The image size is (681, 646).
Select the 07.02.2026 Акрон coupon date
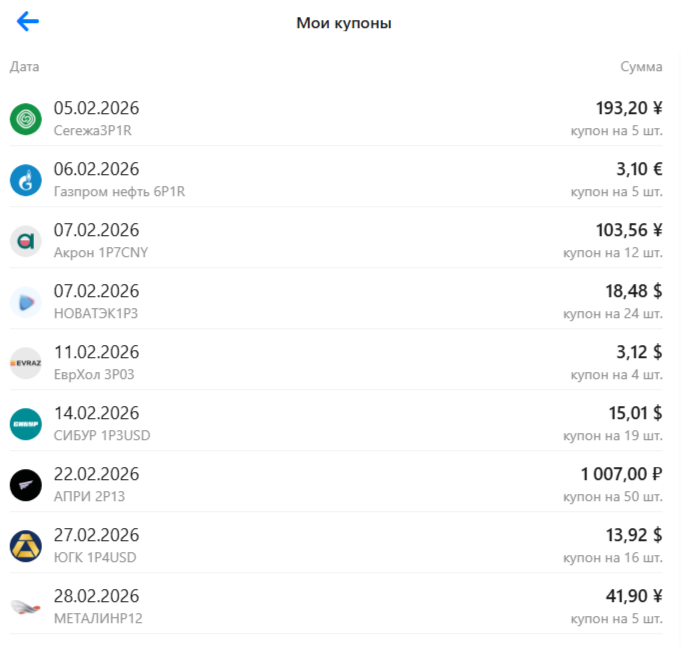pyautogui.click(x=96, y=230)
